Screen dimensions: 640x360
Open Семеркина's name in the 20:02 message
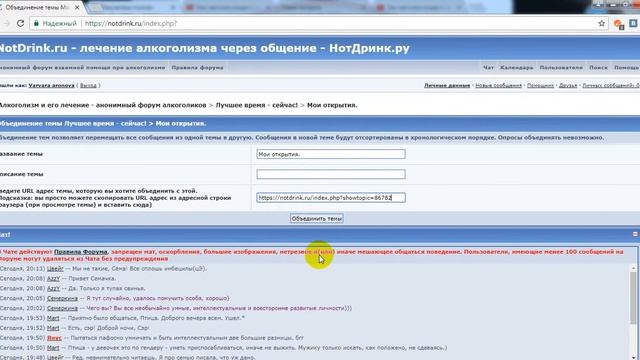[x=62, y=308]
